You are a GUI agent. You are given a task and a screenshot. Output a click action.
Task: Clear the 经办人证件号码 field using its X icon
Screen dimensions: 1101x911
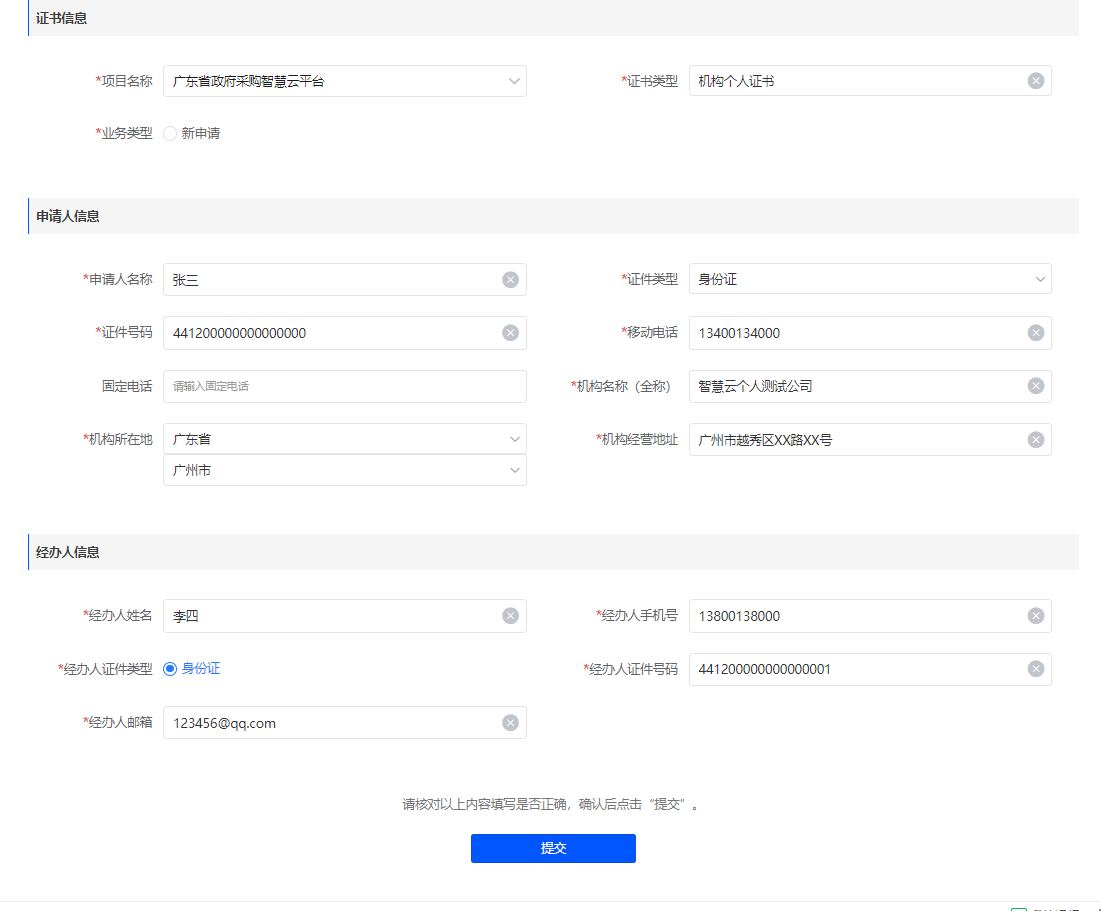click(x=1035, y=669)
